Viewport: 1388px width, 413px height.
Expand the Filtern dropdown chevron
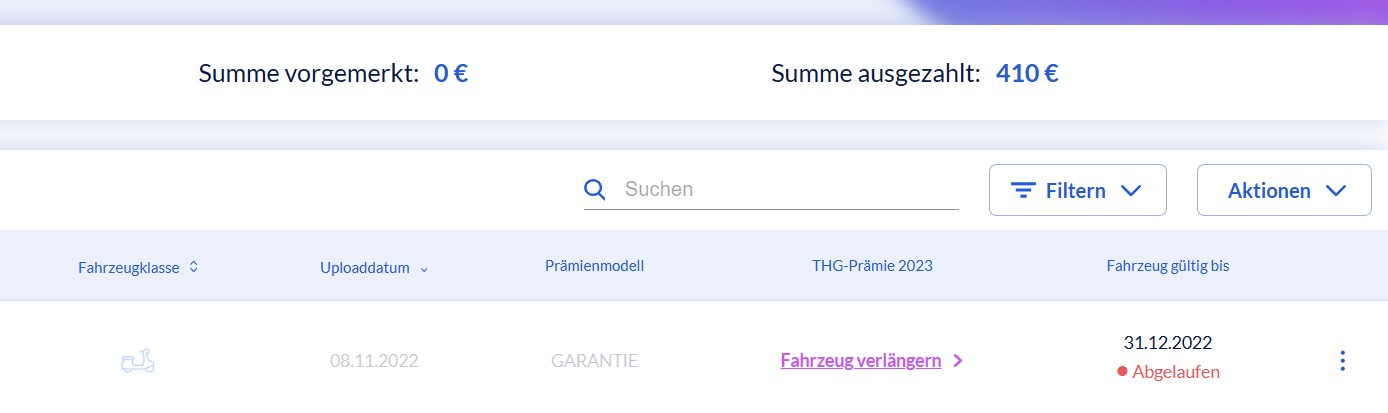(1131, 191)
